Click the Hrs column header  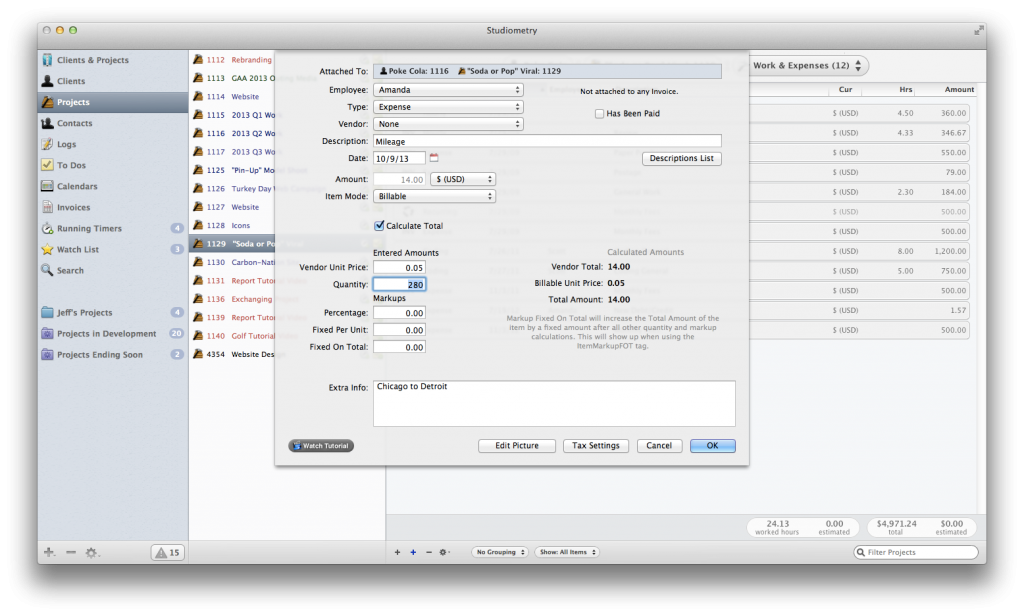pyautogui.click(x=905, y=89)
